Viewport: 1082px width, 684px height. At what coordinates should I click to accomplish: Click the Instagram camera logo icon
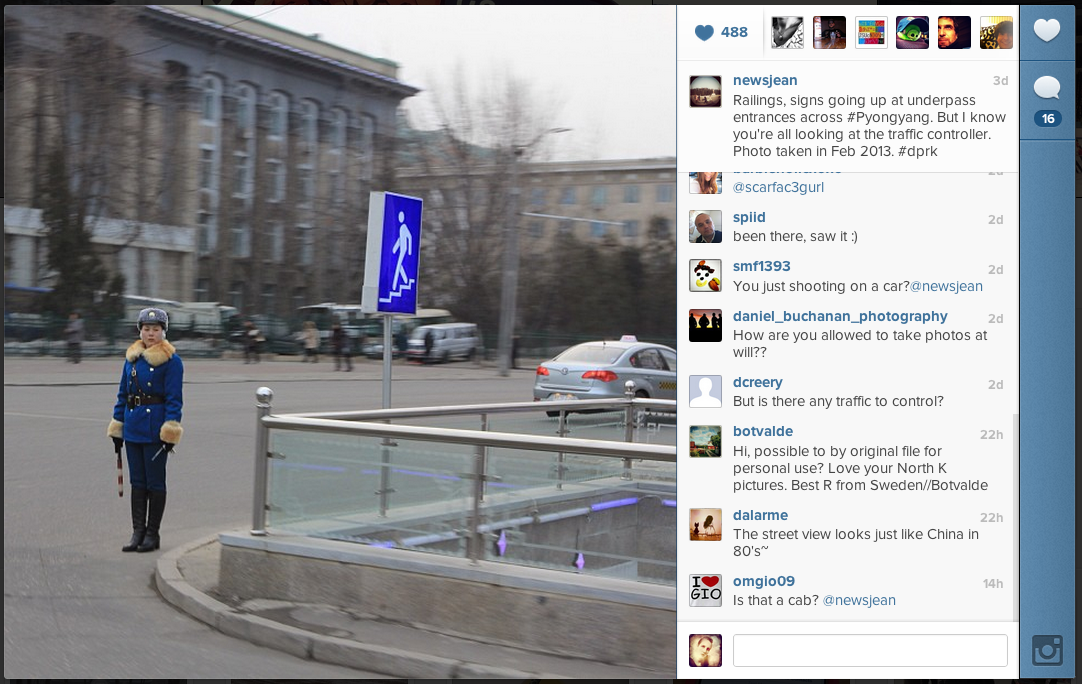[x=1047, y=650]
